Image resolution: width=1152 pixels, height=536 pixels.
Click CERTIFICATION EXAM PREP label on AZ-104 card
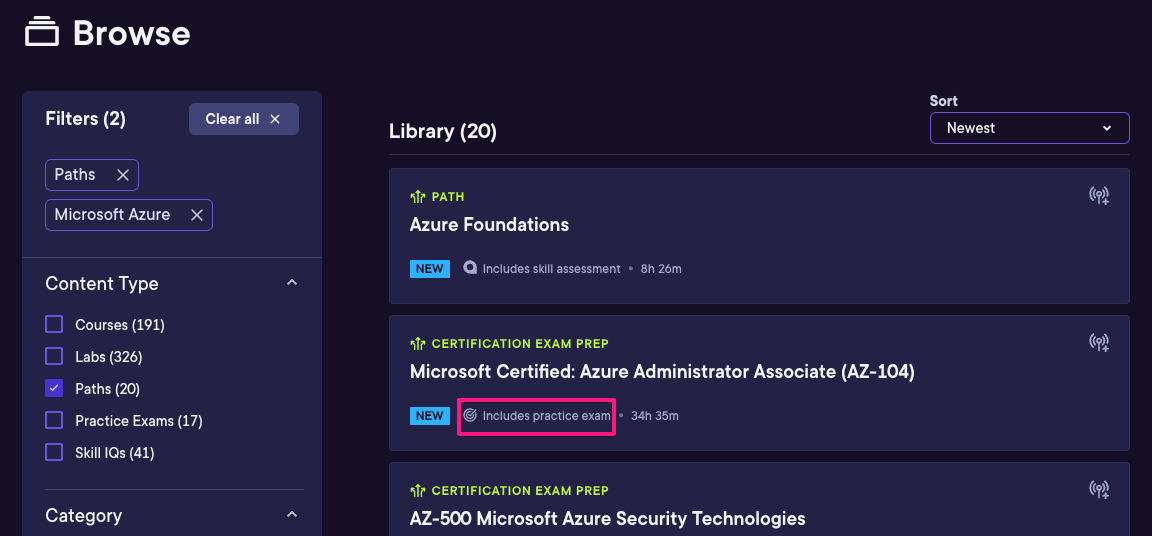tap(520, 344)
